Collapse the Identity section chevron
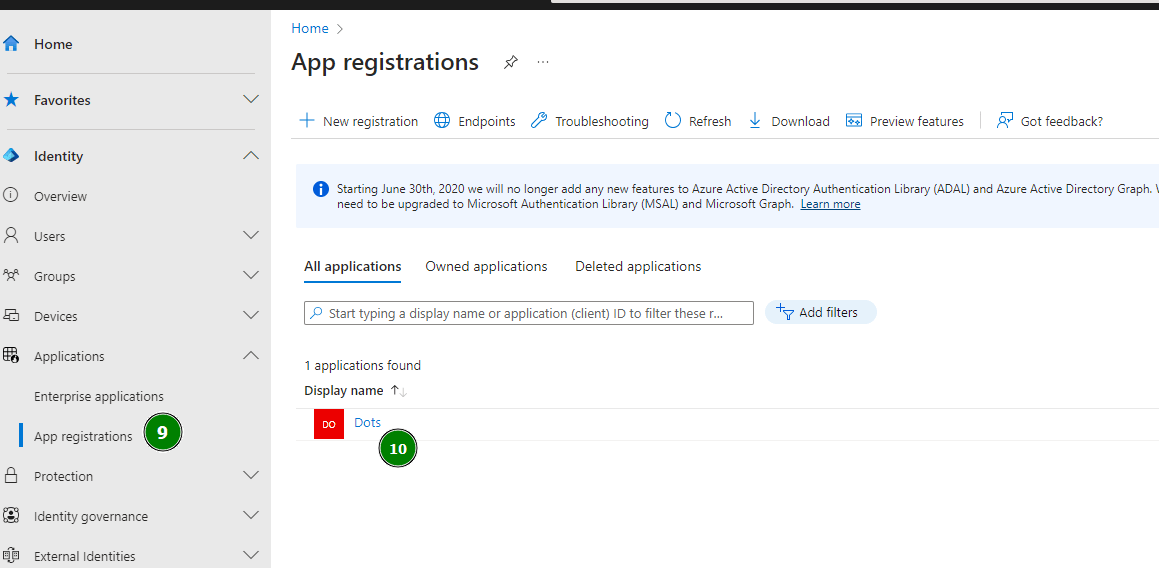1159x568 pixels. coord(251,155)
